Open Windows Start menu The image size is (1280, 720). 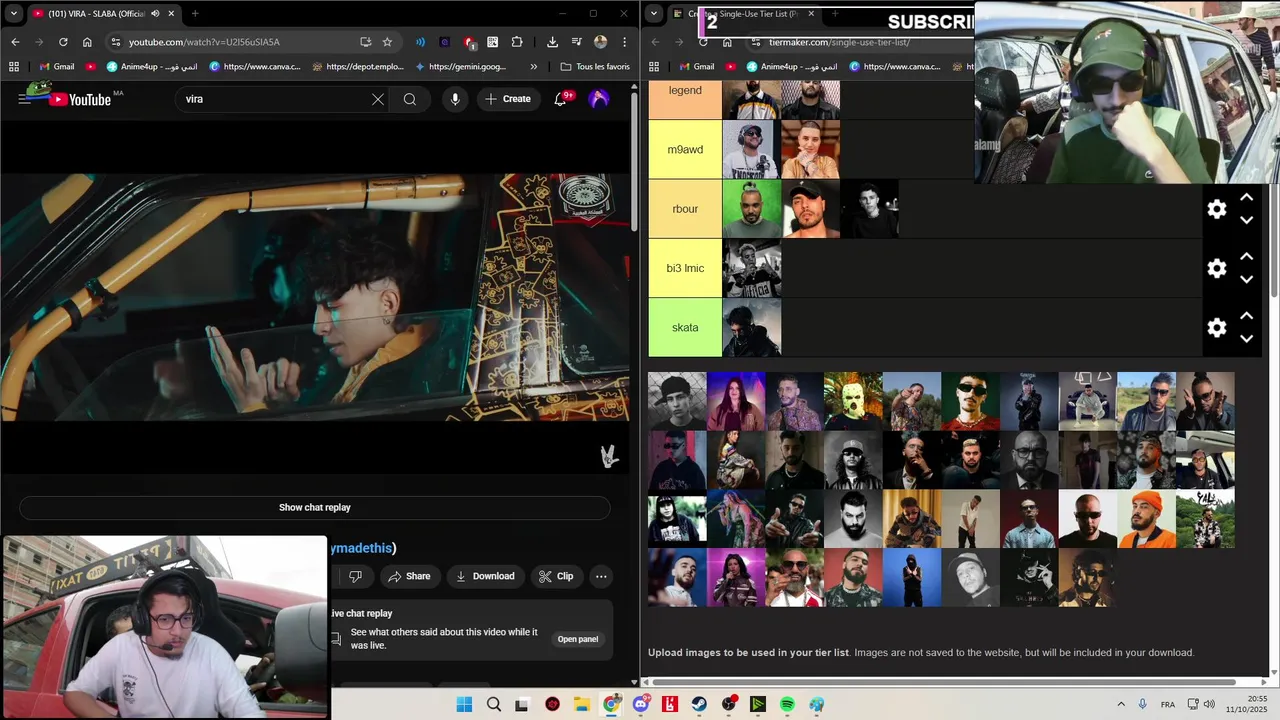pos(464,704)
